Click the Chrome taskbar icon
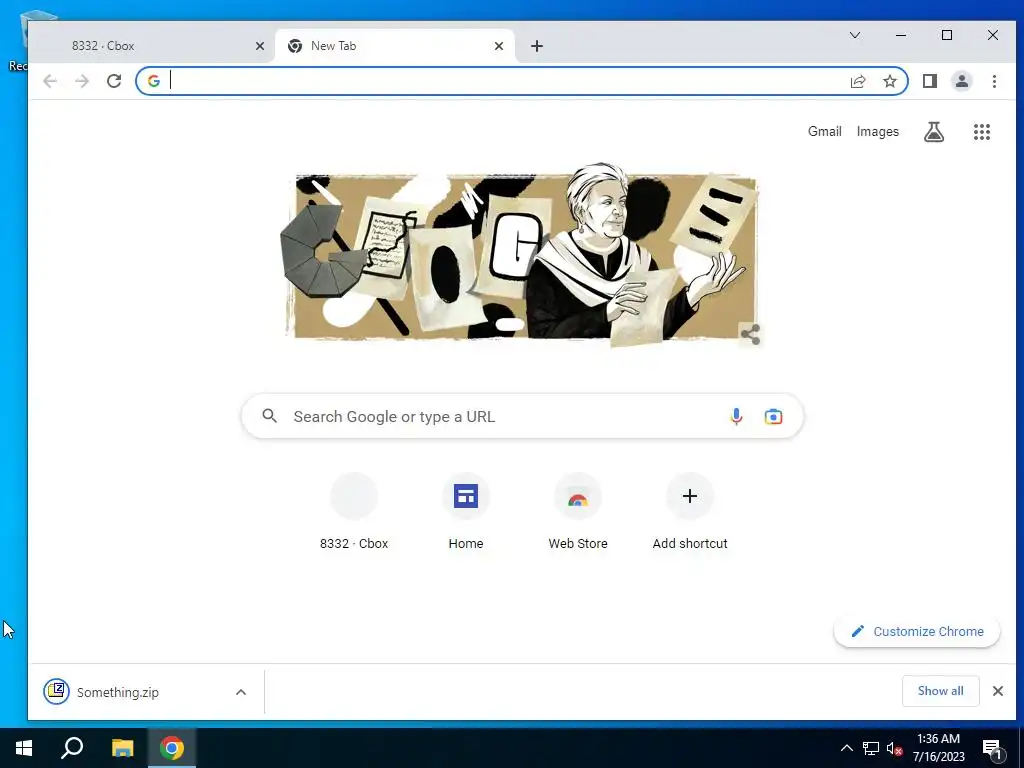 pos(172,748)
